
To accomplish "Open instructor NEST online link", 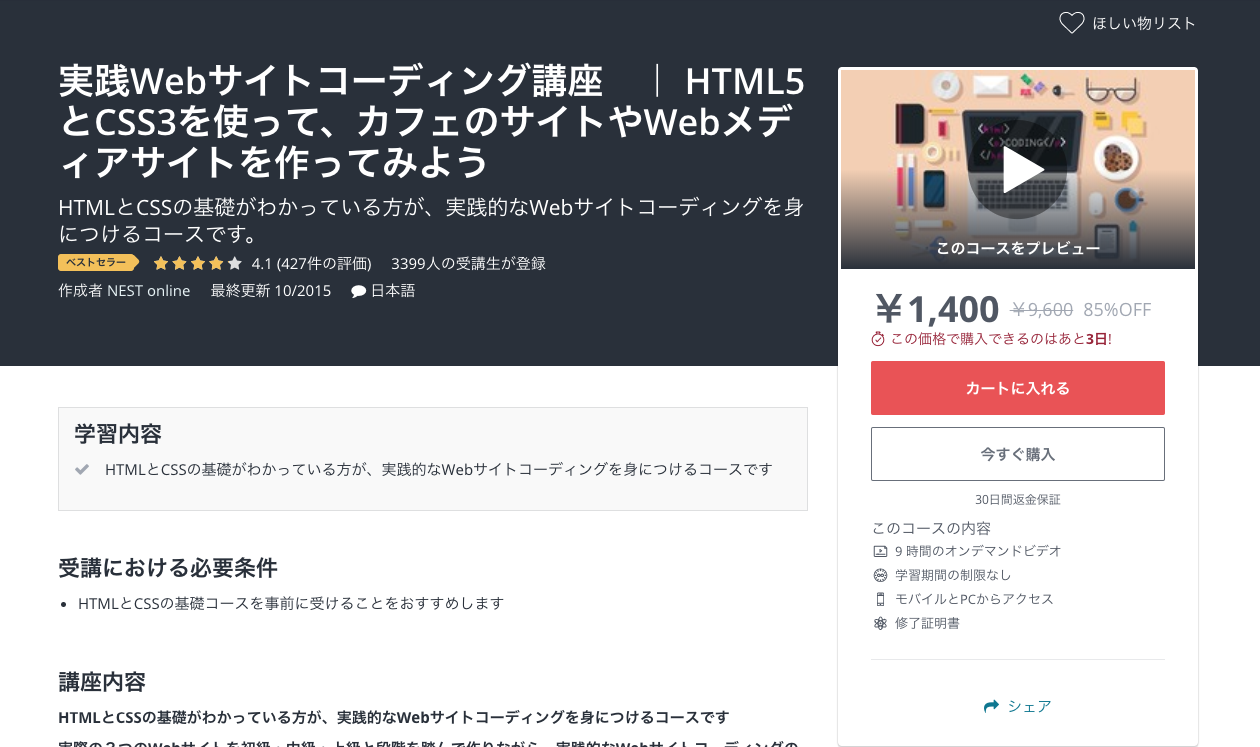I will (x=149, y=291).
